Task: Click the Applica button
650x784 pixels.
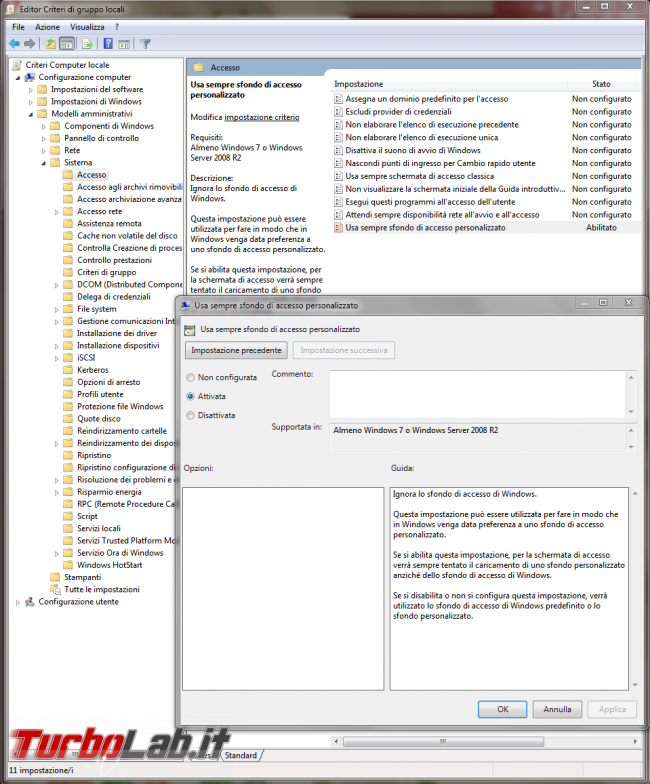Action: pos(612,709)
